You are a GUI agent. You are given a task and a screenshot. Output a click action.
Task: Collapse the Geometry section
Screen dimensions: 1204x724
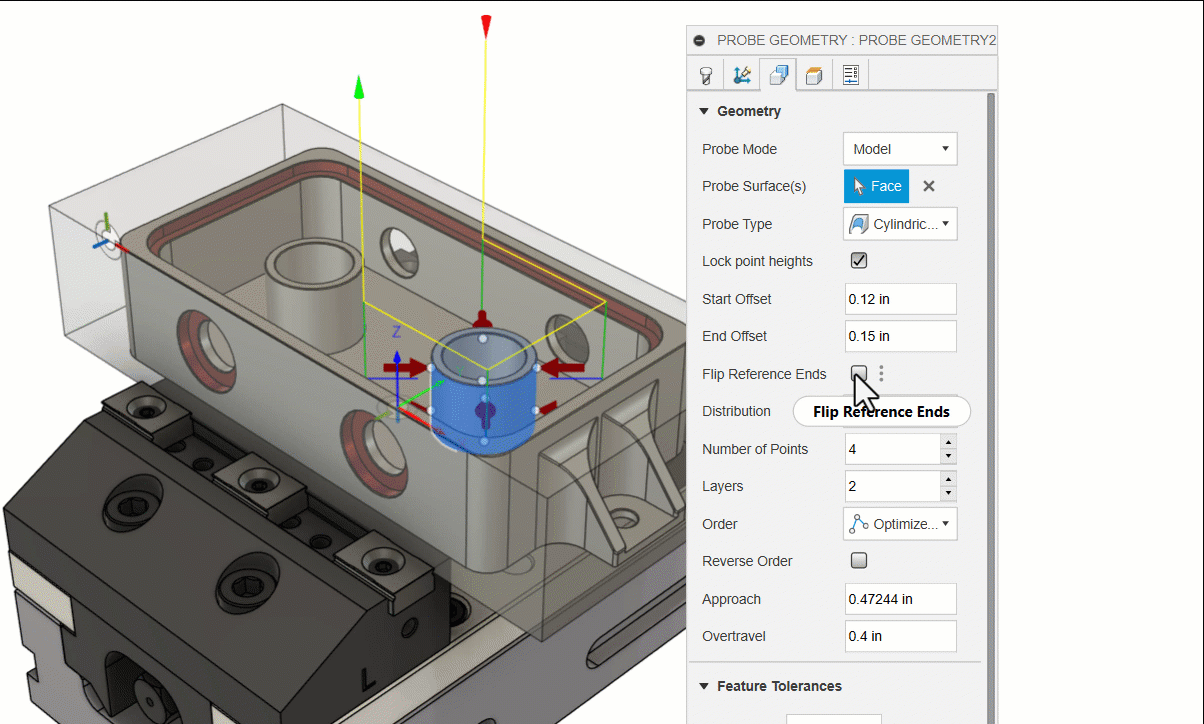pos(704,111)
